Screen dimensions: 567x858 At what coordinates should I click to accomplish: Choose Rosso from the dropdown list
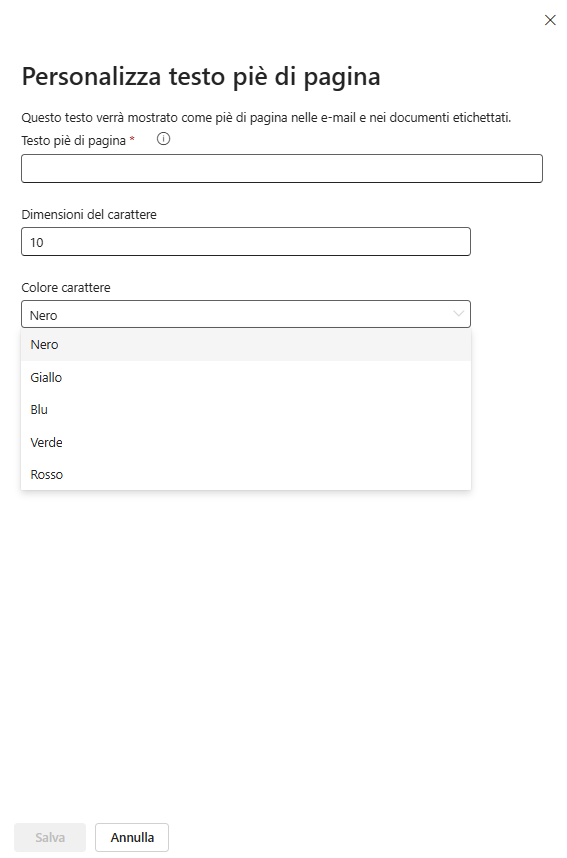point(246,474)
